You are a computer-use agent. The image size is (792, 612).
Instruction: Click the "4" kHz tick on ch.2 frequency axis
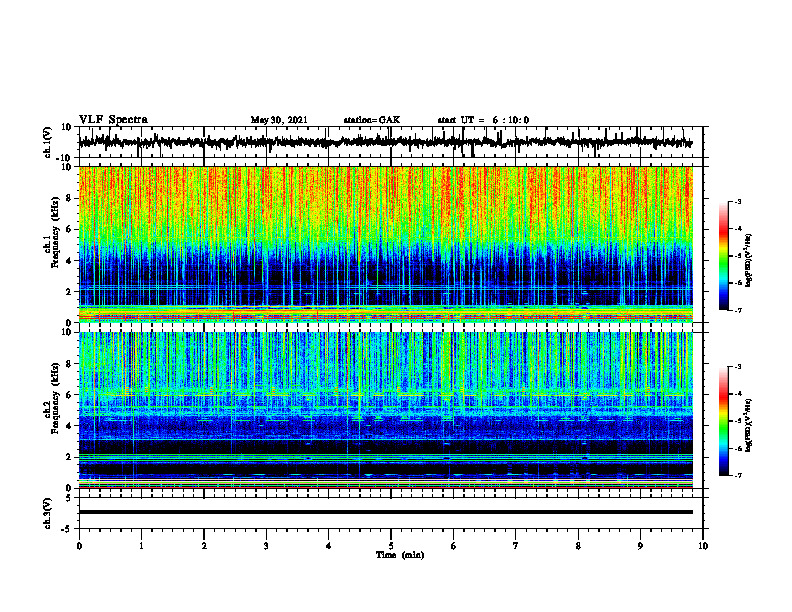coord(69,426)
